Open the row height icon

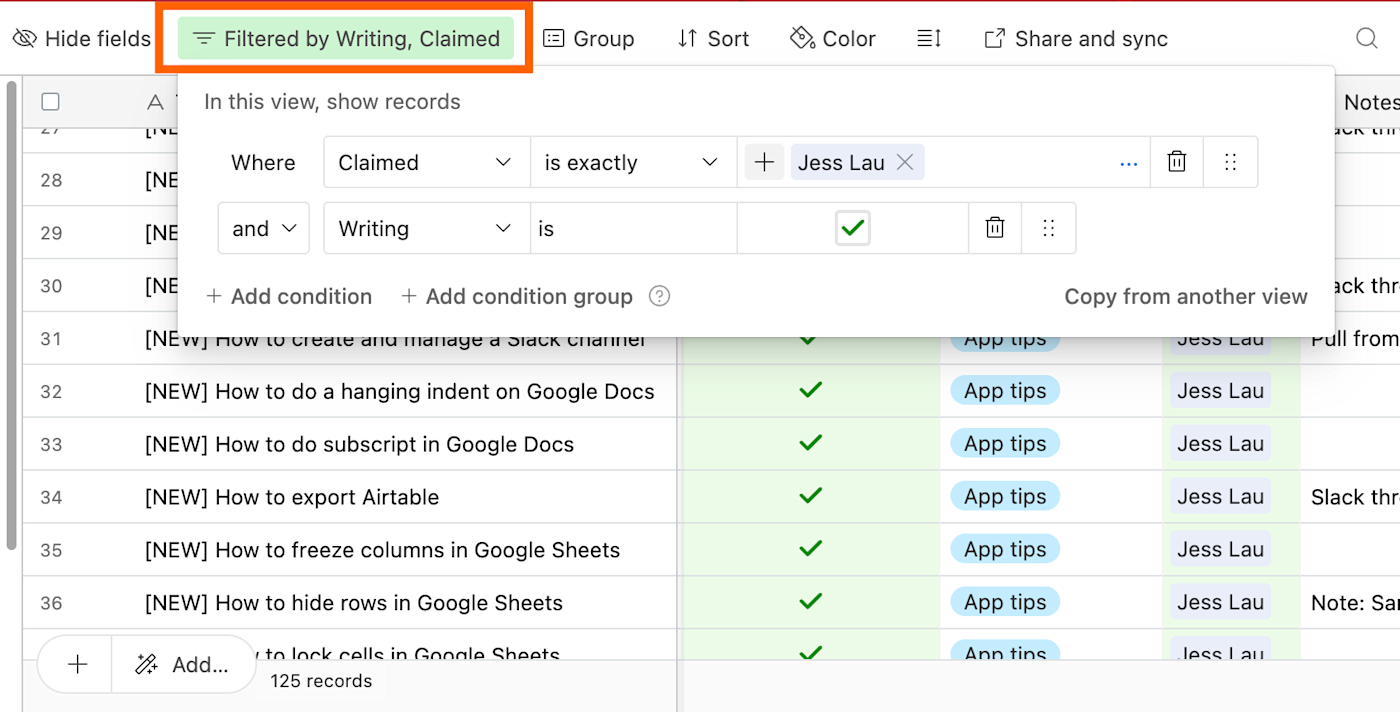(x=929, y=39)
